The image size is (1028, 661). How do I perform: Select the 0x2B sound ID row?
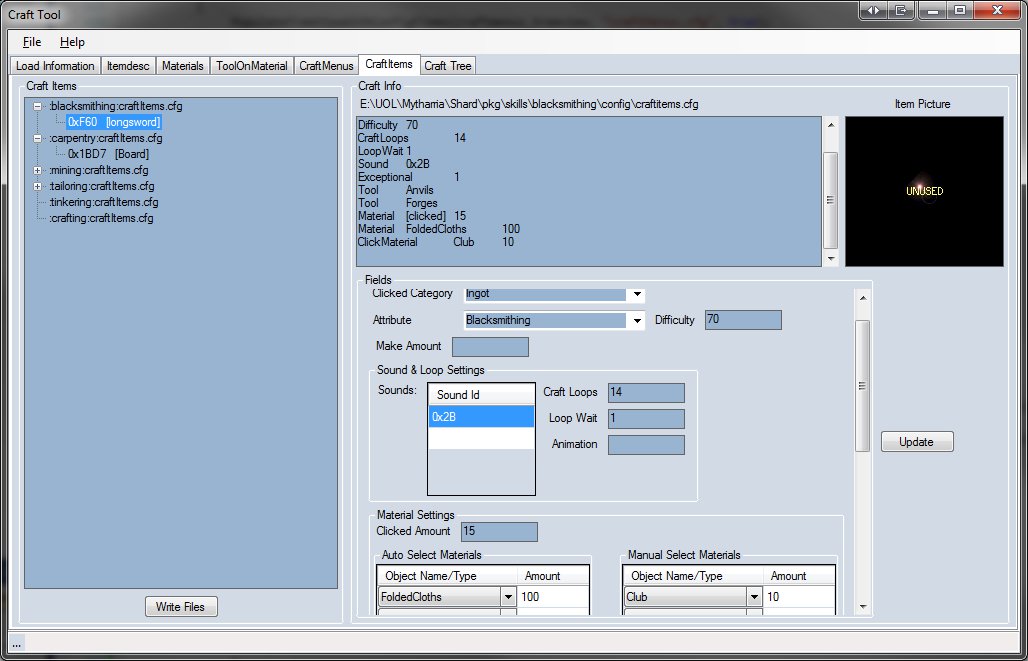pos(480,417)
